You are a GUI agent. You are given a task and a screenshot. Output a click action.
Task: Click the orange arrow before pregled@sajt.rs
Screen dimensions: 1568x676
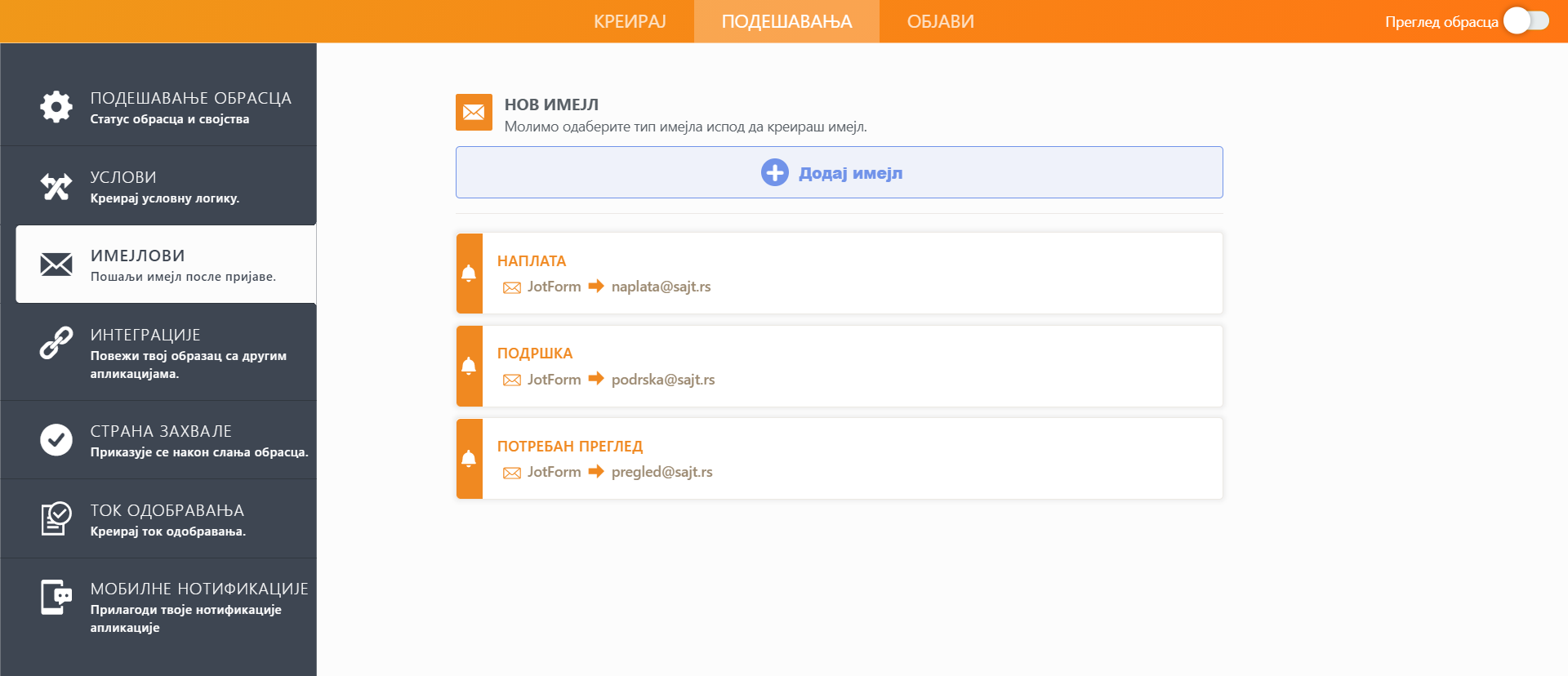tap(596, 471)
